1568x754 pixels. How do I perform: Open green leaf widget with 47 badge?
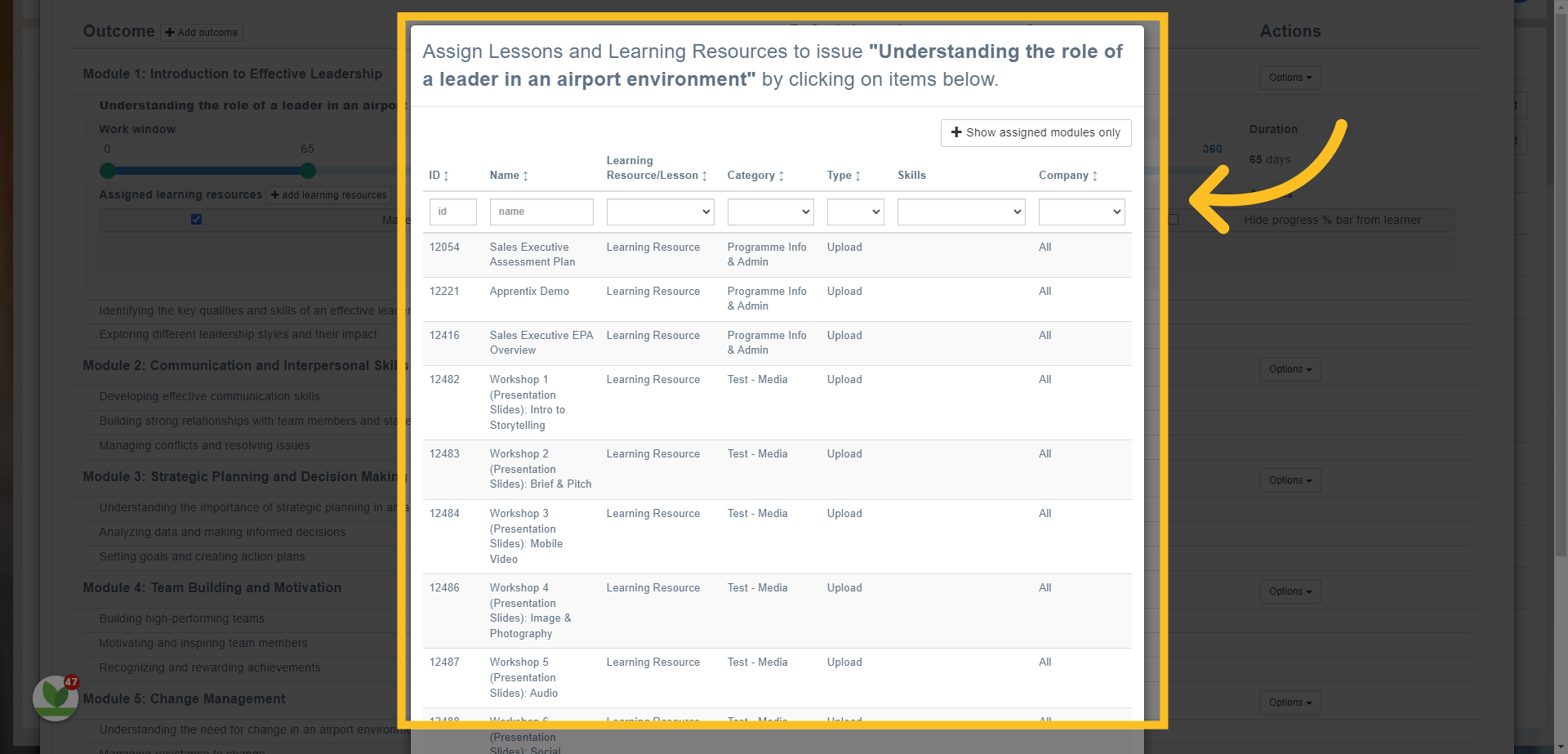click(56, 698)
